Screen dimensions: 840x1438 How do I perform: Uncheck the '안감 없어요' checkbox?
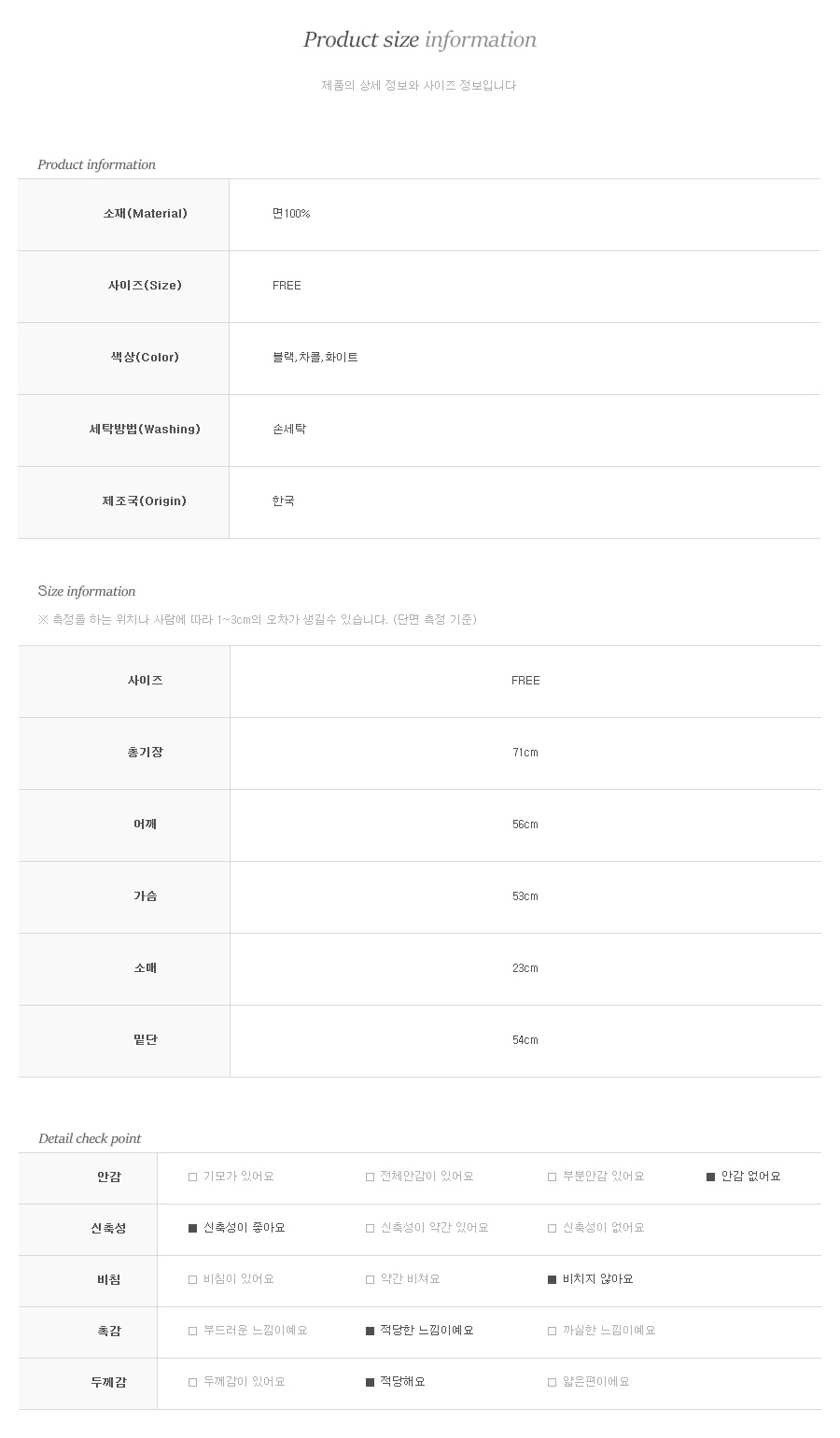(711, 1177)
